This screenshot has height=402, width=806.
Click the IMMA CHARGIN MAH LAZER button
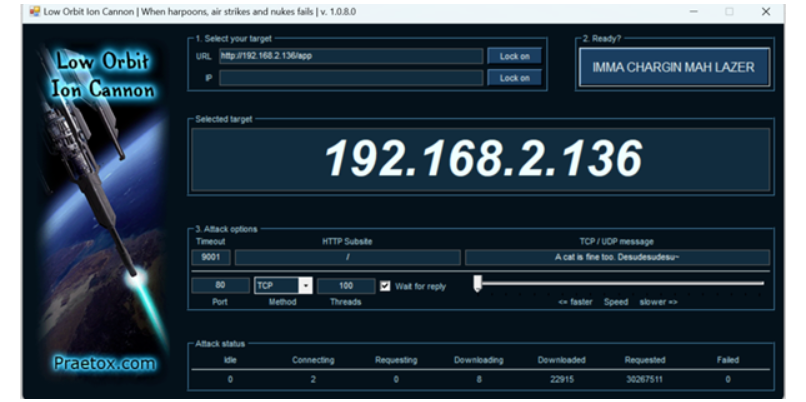tap(674, 67)
